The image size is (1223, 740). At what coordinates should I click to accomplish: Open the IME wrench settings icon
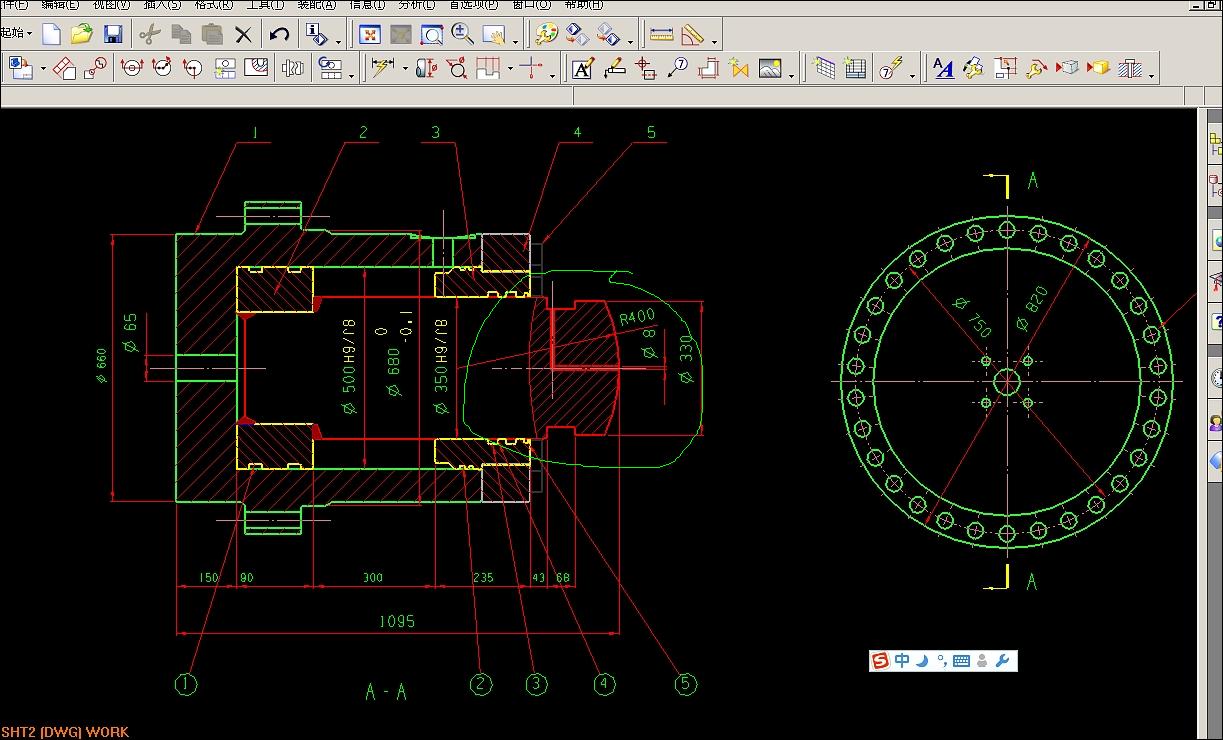click(x=1003, y=661)
